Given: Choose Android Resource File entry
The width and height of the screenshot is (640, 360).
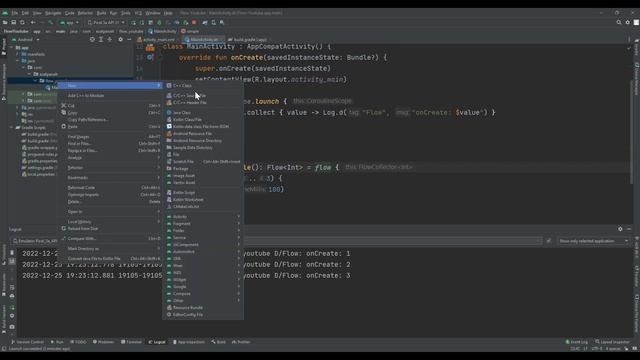Looking at the screenshot, I should click(x=203, y=133).
